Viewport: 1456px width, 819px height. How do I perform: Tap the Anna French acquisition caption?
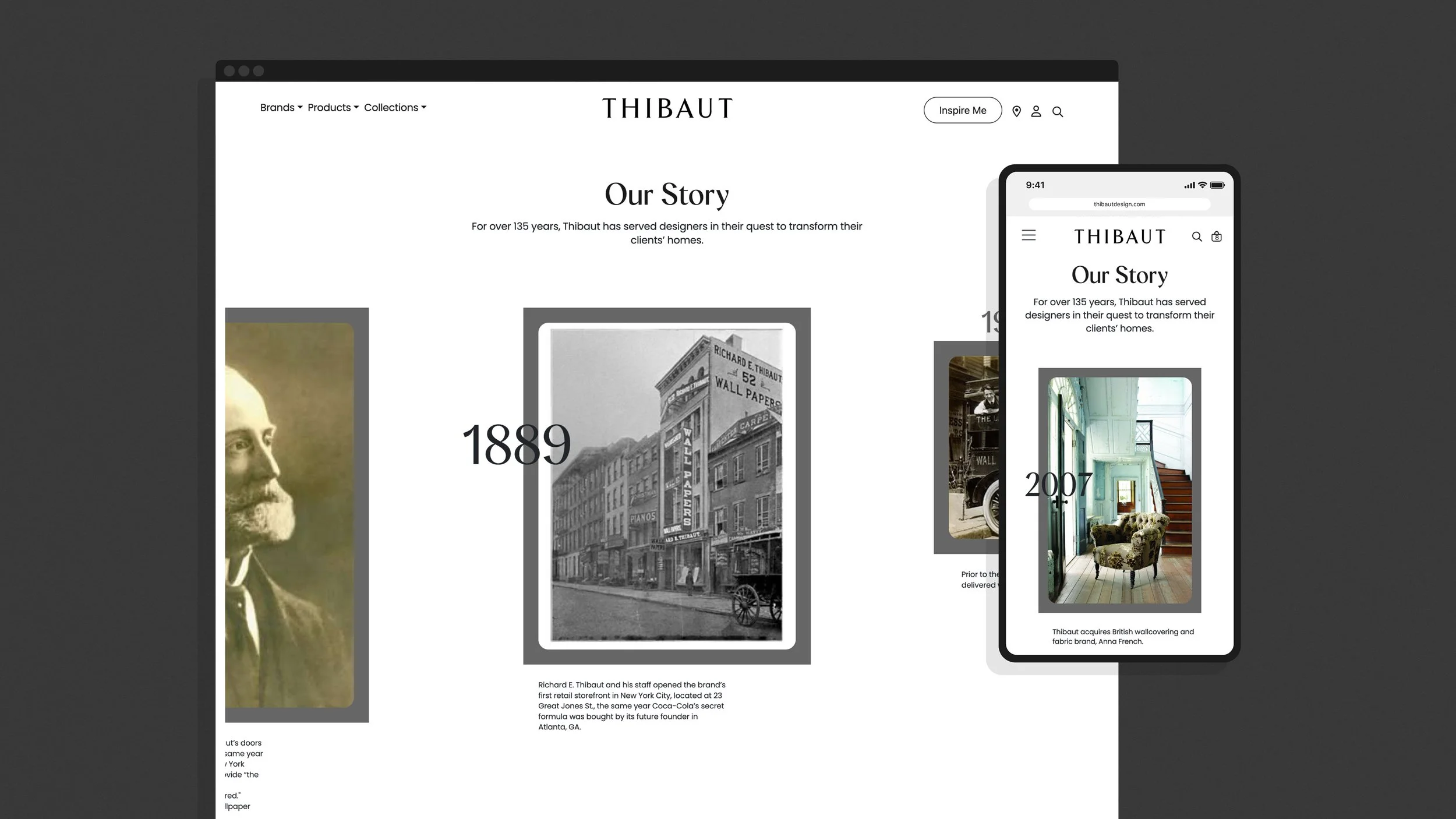coord(1123,636)
